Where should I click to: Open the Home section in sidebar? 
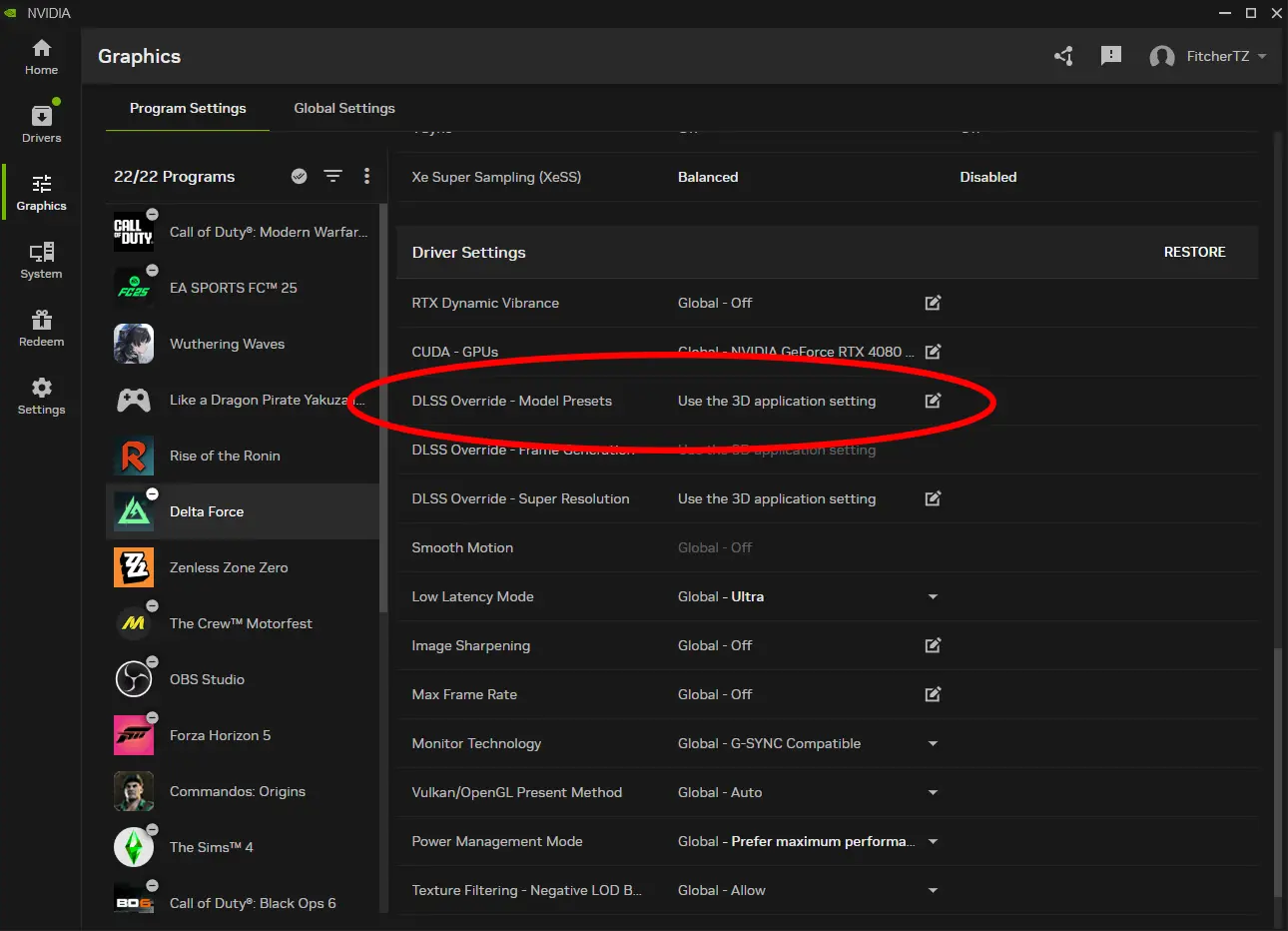(41, 57)
